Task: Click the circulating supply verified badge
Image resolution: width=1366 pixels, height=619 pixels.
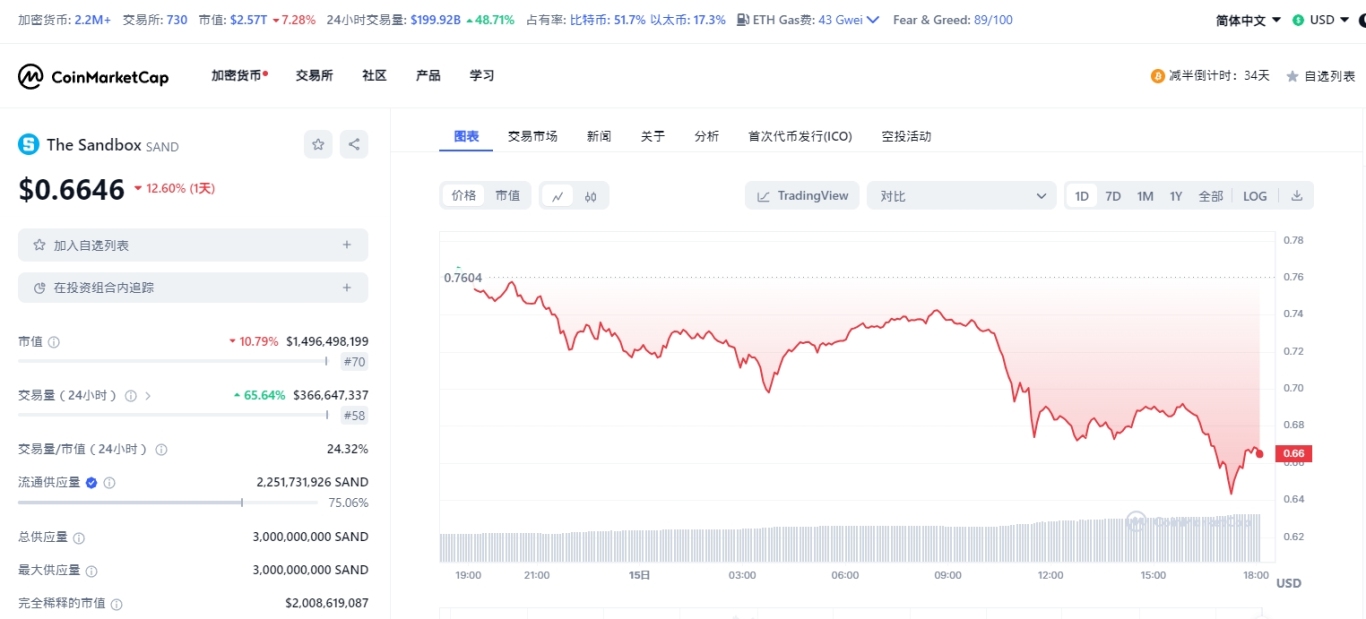Action: (91, 482)
